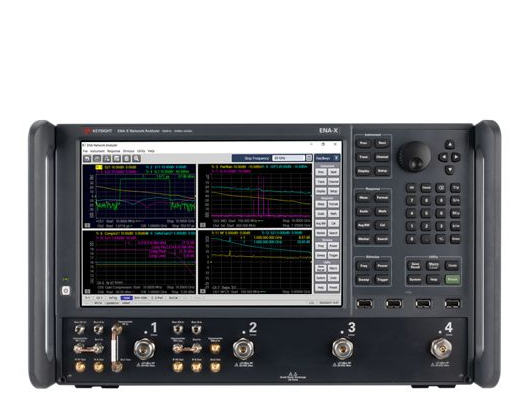Toggle the highlighted Hold status in the bottom bar

[x=126, y=298]
